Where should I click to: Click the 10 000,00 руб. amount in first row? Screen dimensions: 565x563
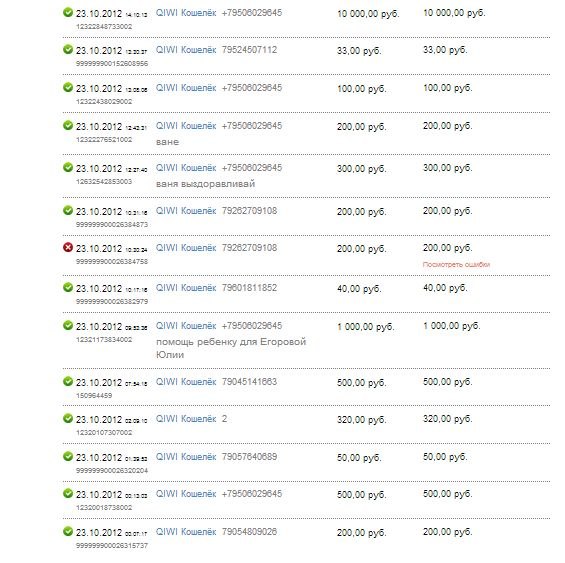[368, 14]
